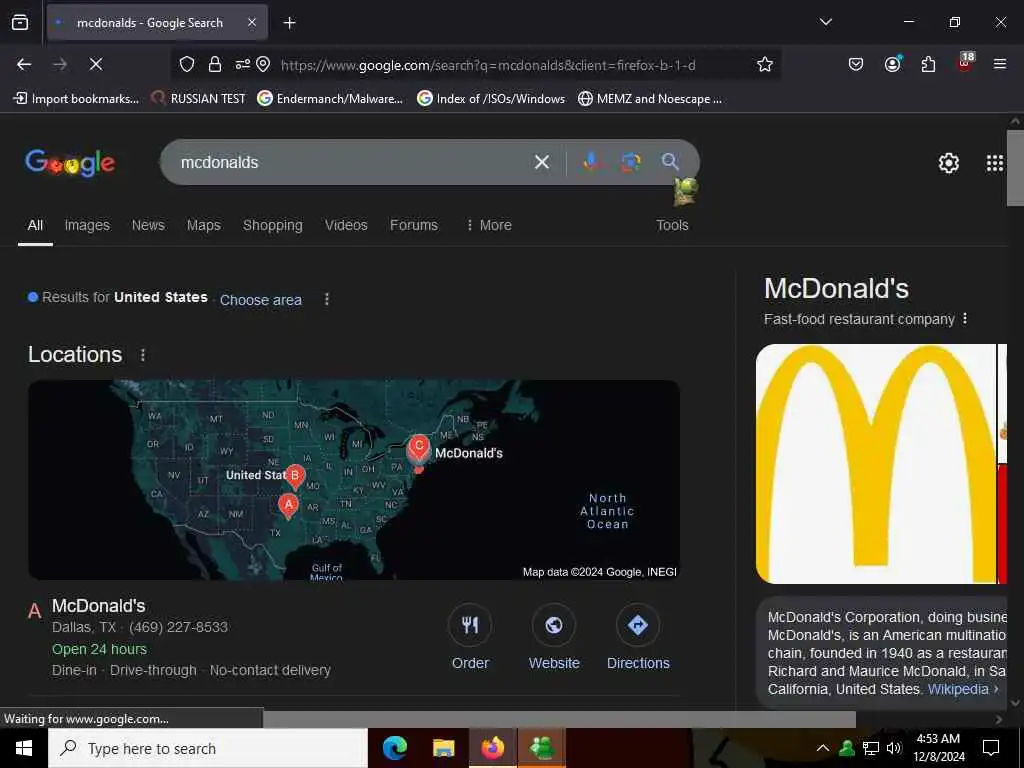Open a new tab with plus icon
The width and height of the screenshot is (1024, 768).
[289, 23]
